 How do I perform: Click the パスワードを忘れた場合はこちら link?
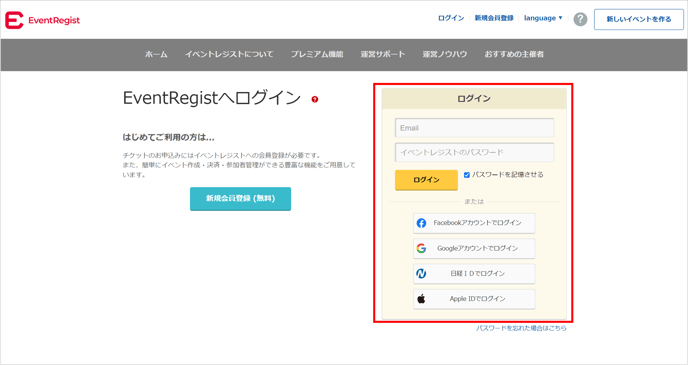point(521,328)
